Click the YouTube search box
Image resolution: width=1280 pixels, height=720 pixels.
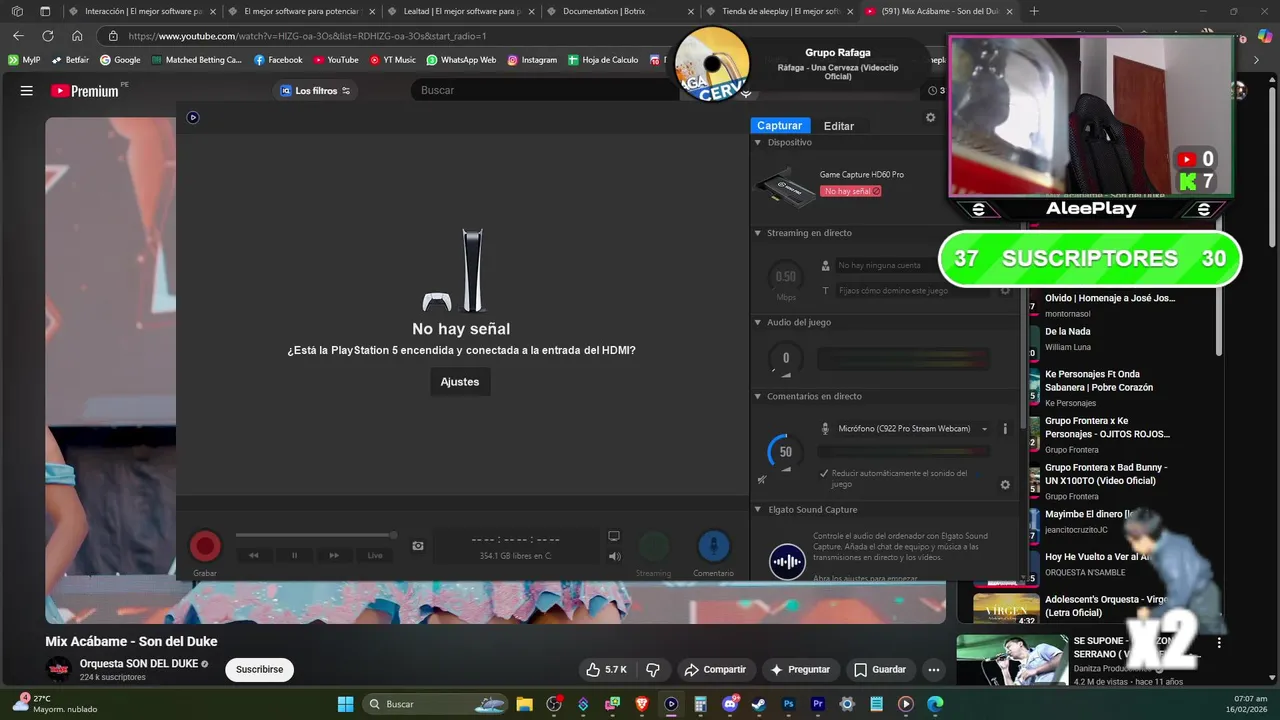(x=545, y=90)
